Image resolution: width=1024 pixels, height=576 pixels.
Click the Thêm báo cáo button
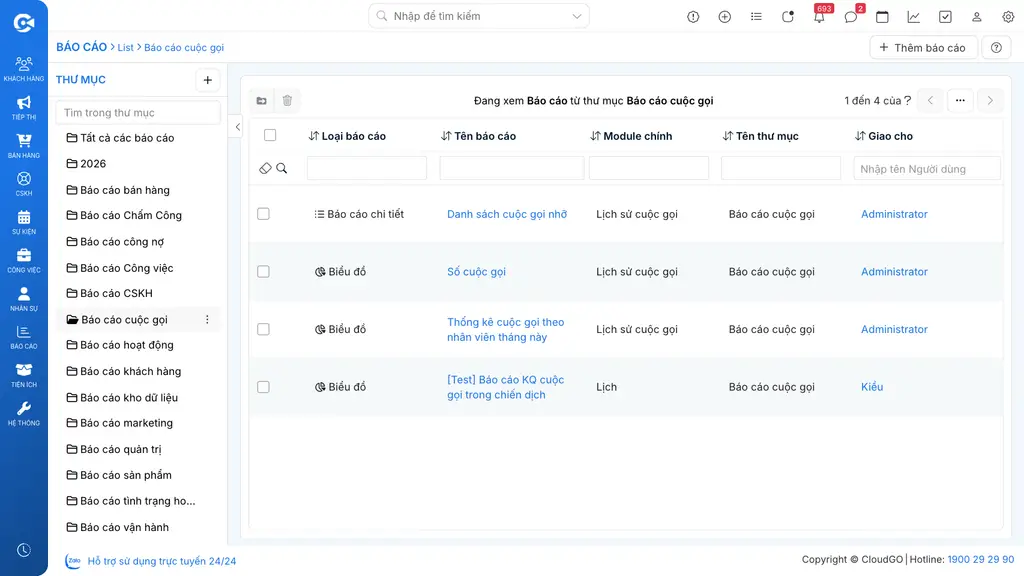point(923,48)
